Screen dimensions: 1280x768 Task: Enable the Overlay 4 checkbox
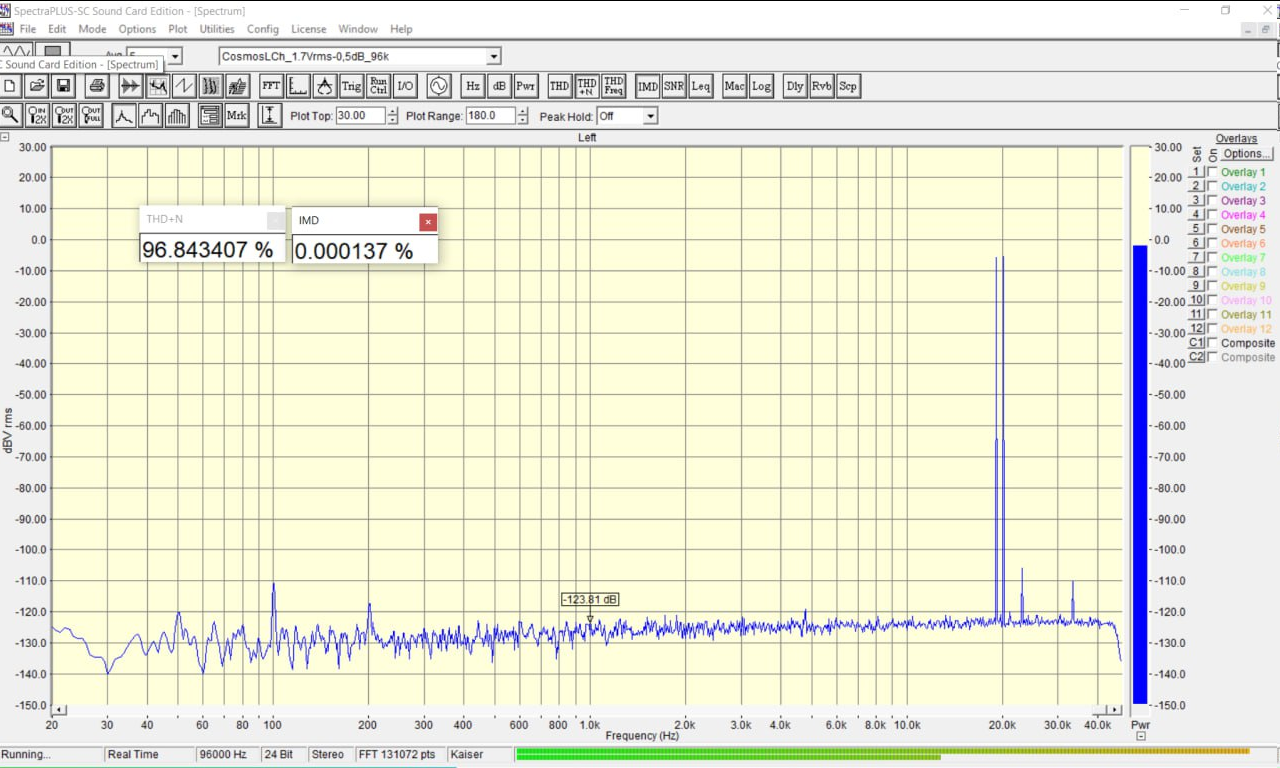(x=1213, y=215)
